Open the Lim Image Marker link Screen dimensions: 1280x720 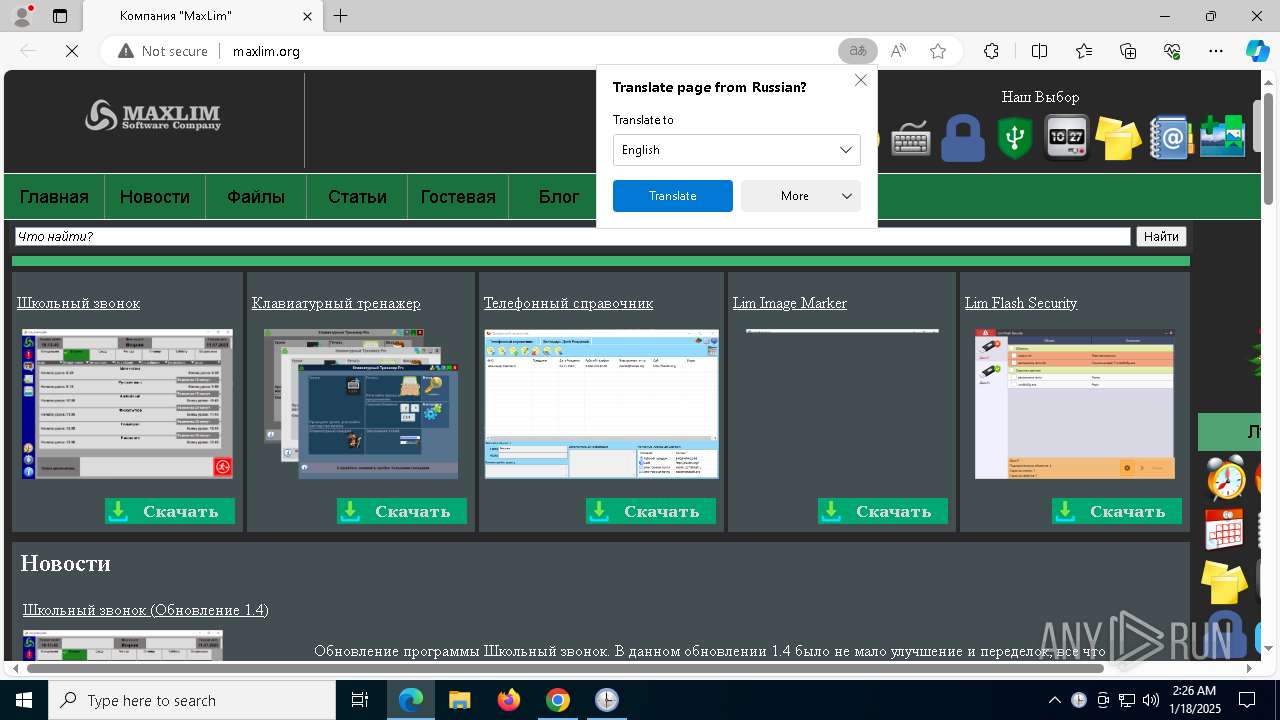point(789,303)
